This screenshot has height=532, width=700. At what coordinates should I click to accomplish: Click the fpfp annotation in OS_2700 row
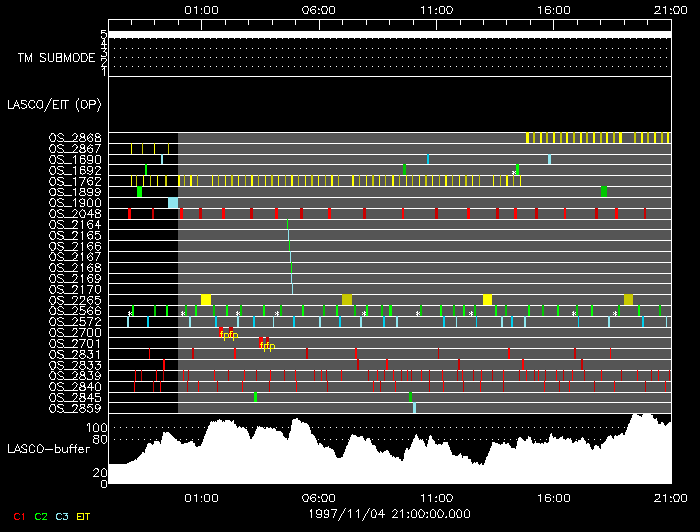[x=228, y=334]
